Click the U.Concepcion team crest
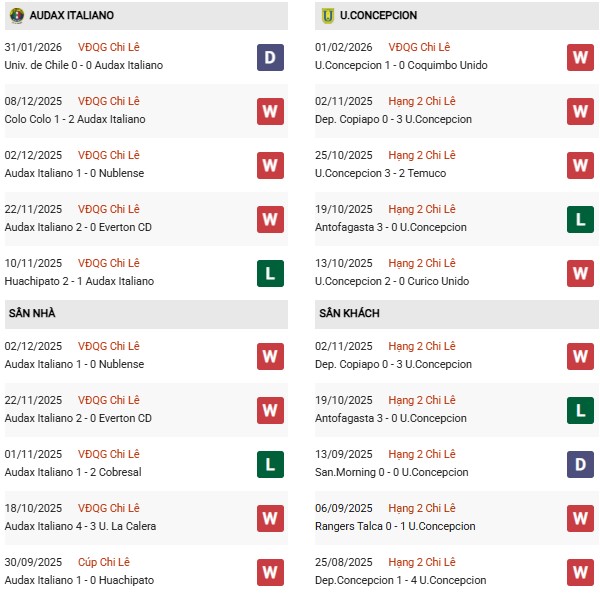This screenshot has width=600, height=594. coord(326,16)
